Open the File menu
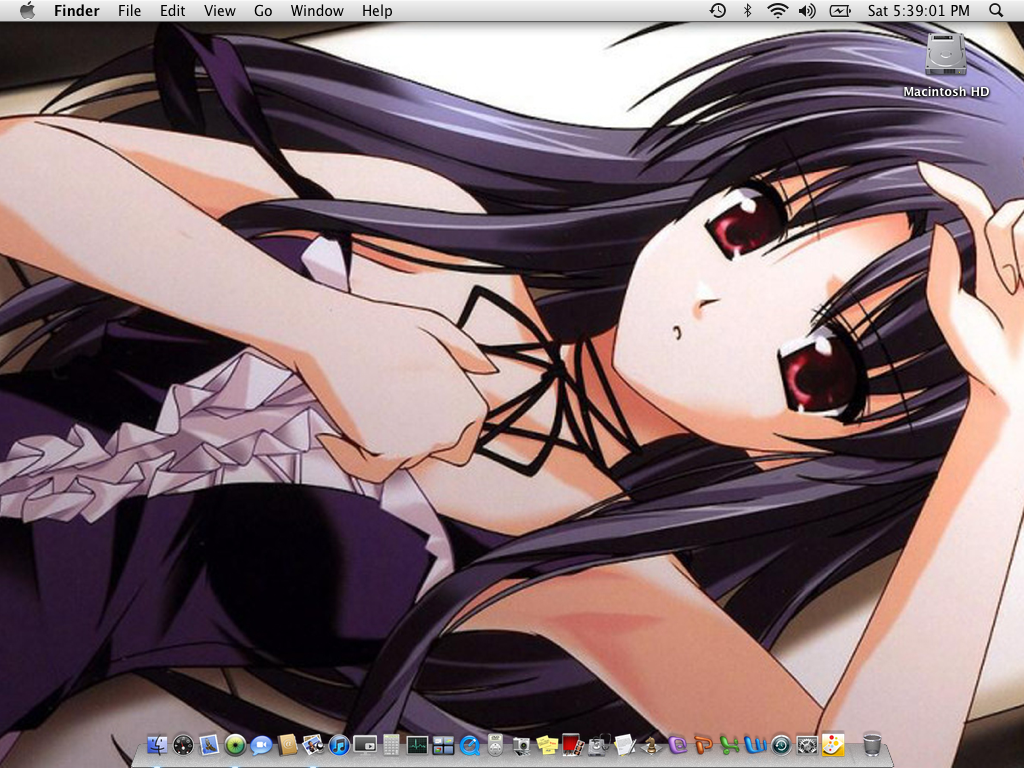Viewport: 1024px width, 768px height. coord(129,11)
